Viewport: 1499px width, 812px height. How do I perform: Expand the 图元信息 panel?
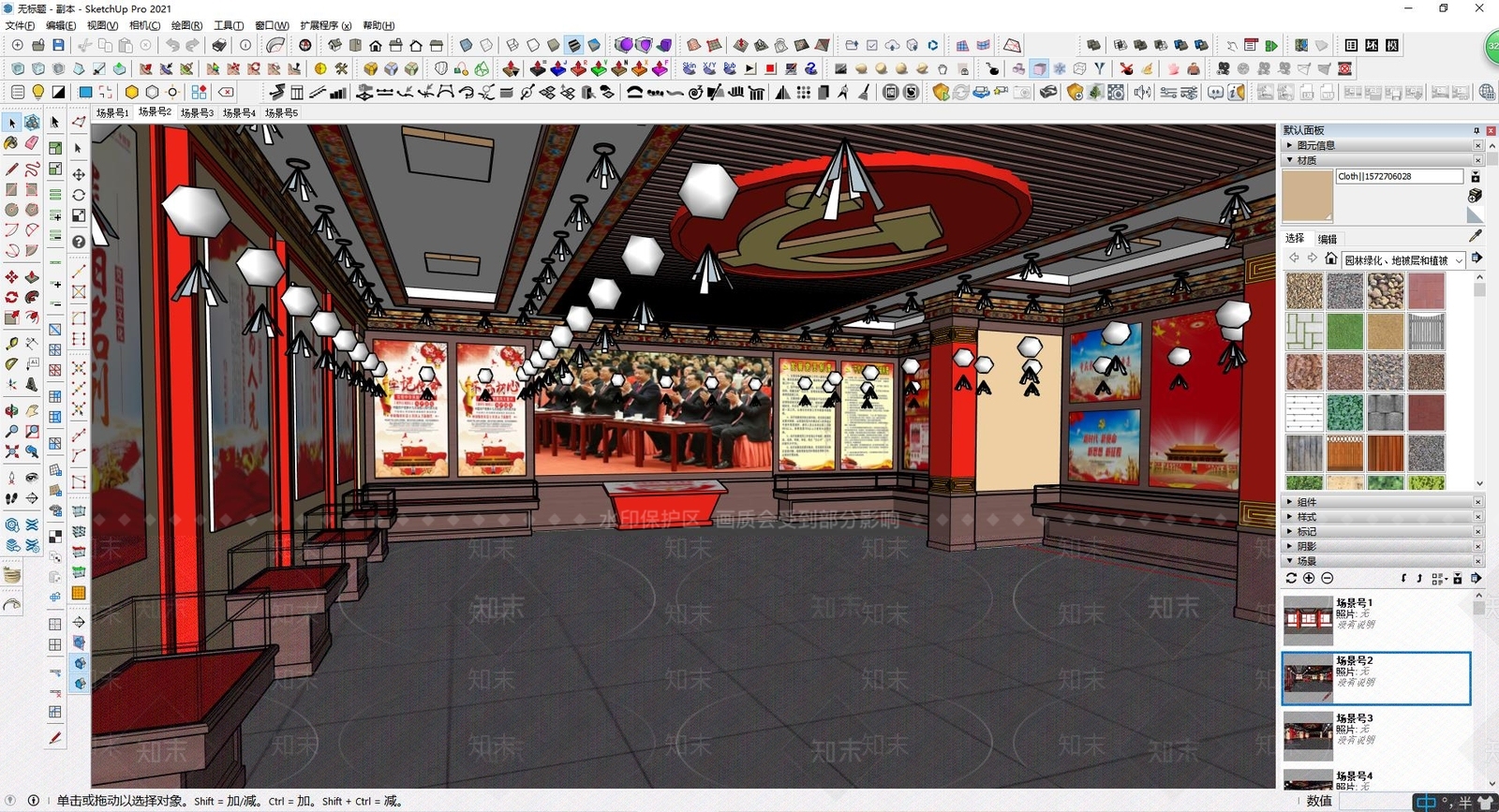(1381, 145)
